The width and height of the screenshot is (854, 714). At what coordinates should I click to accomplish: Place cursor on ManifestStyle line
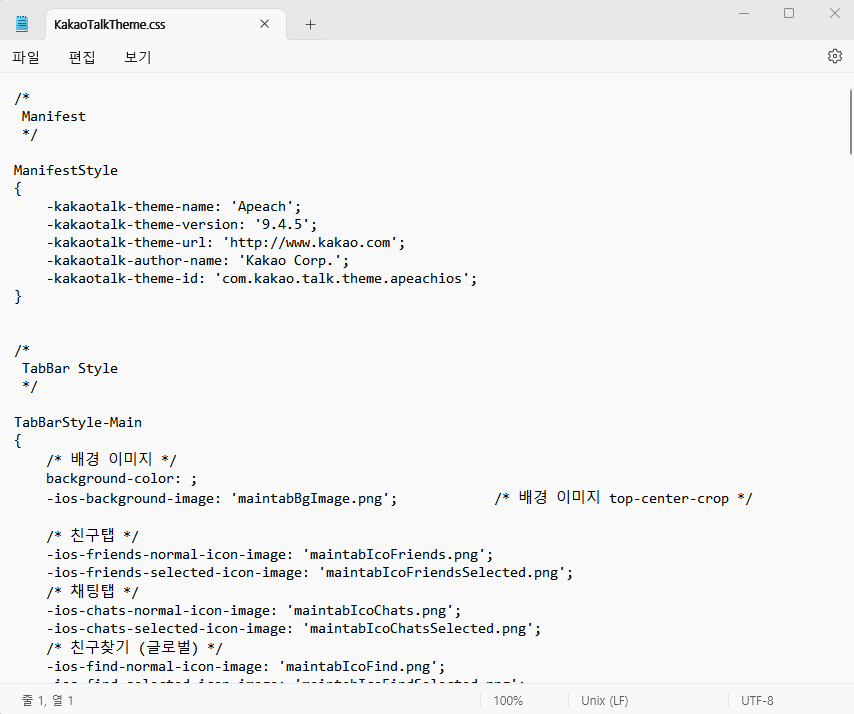coord(66,170)
